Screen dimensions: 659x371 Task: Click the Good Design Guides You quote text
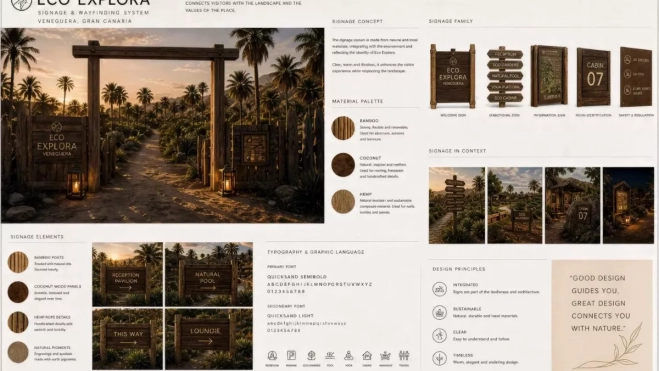click(601, 303)
